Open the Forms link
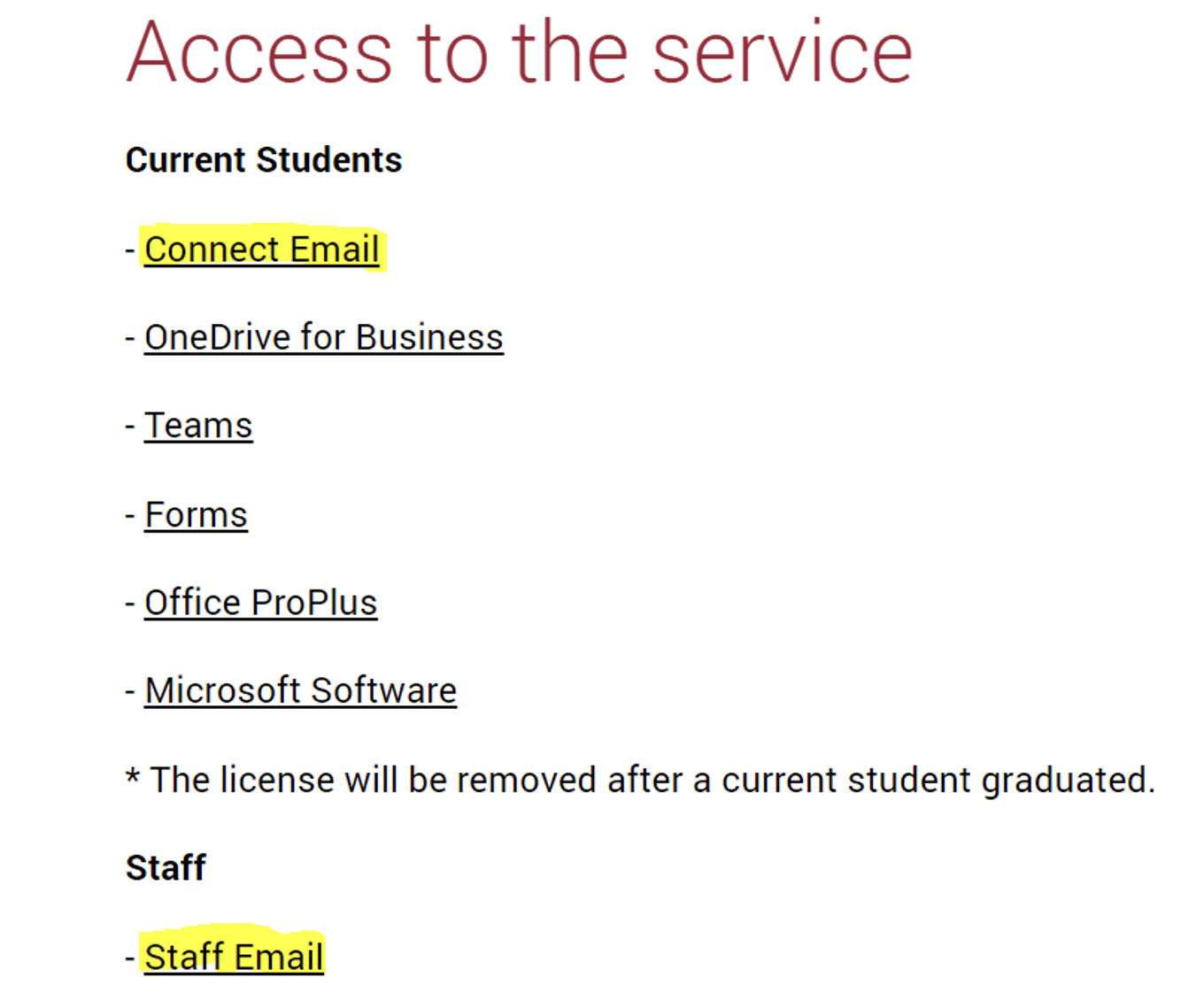The width and height of the screenshot is (1204, 993). (196, 515)
